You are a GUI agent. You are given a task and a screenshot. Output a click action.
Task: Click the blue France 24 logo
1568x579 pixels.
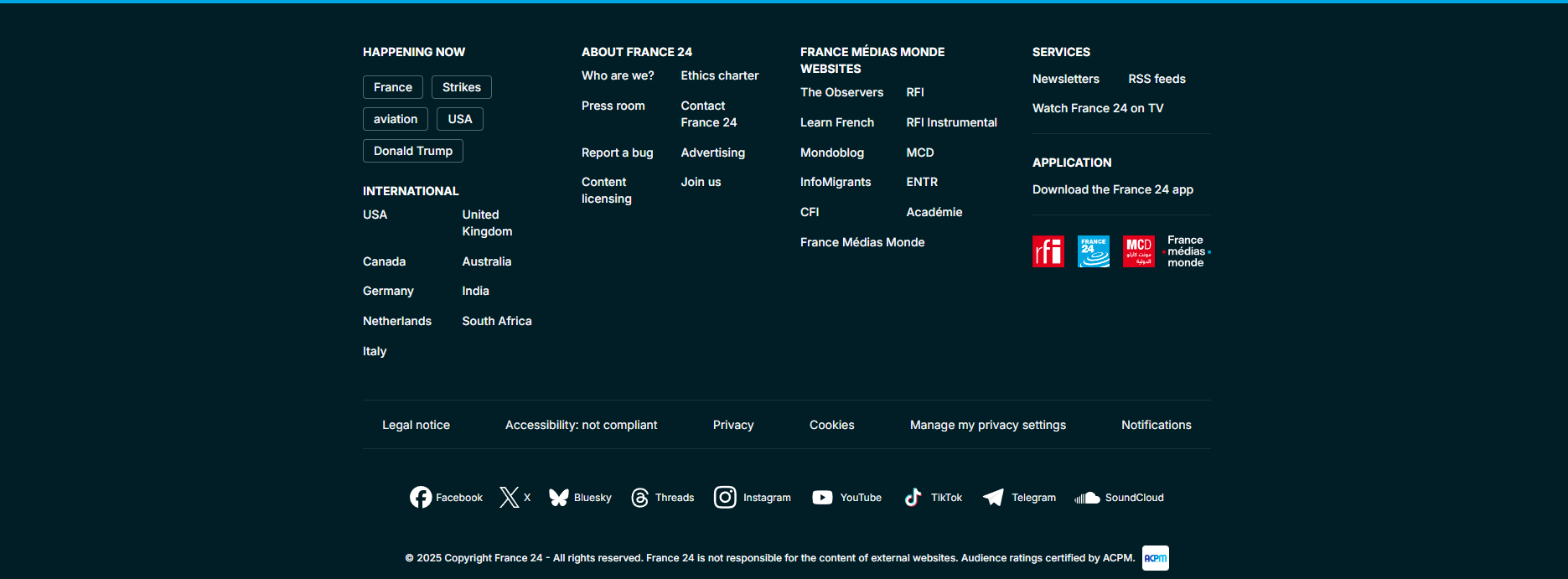1094,251
